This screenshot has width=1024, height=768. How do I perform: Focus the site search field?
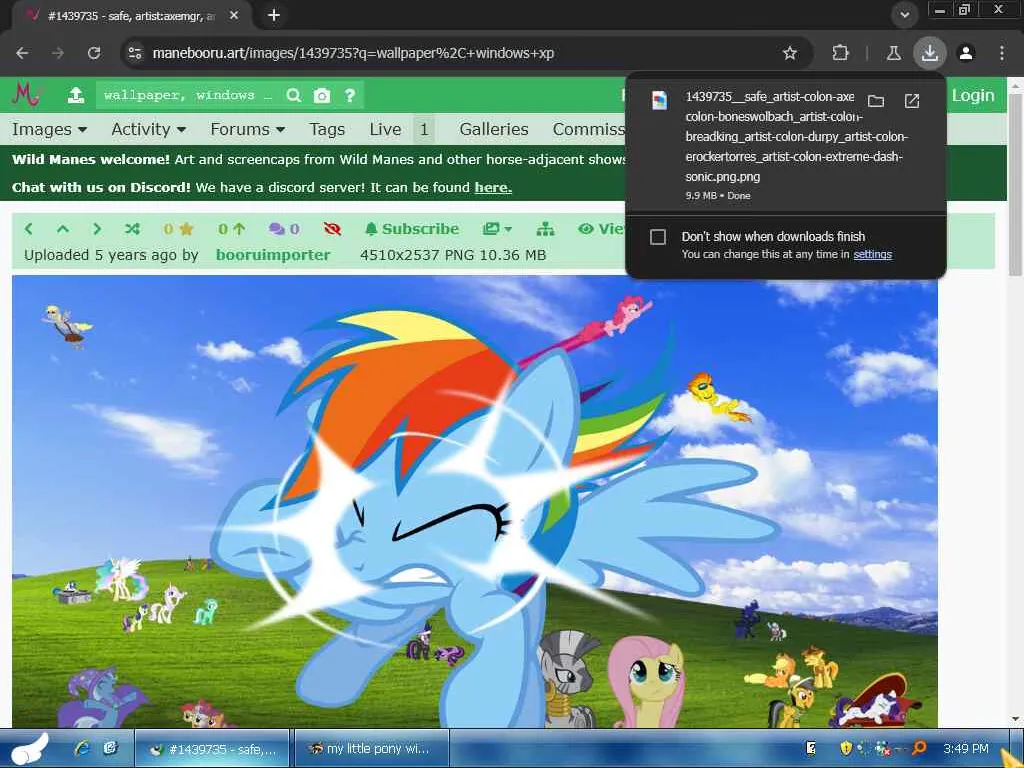(x=188, y=95)
